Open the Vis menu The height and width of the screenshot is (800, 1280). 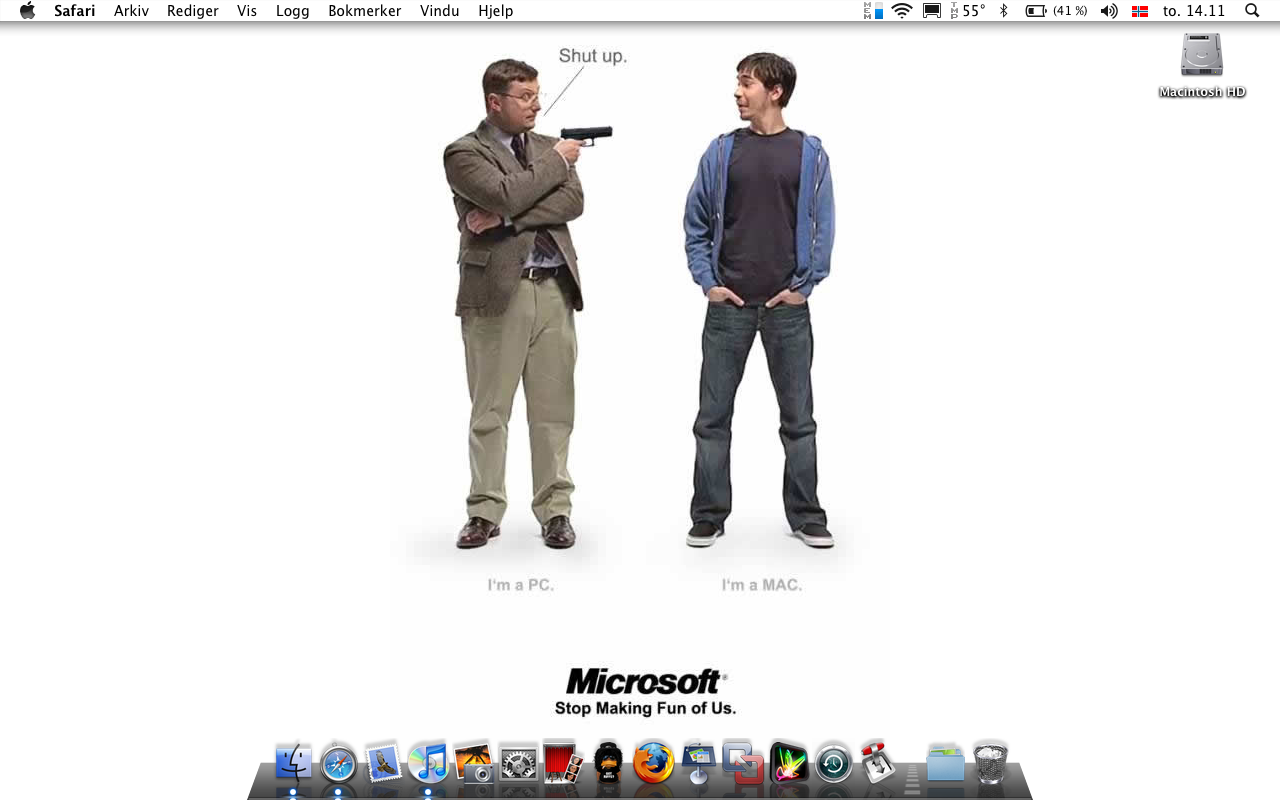247,11
